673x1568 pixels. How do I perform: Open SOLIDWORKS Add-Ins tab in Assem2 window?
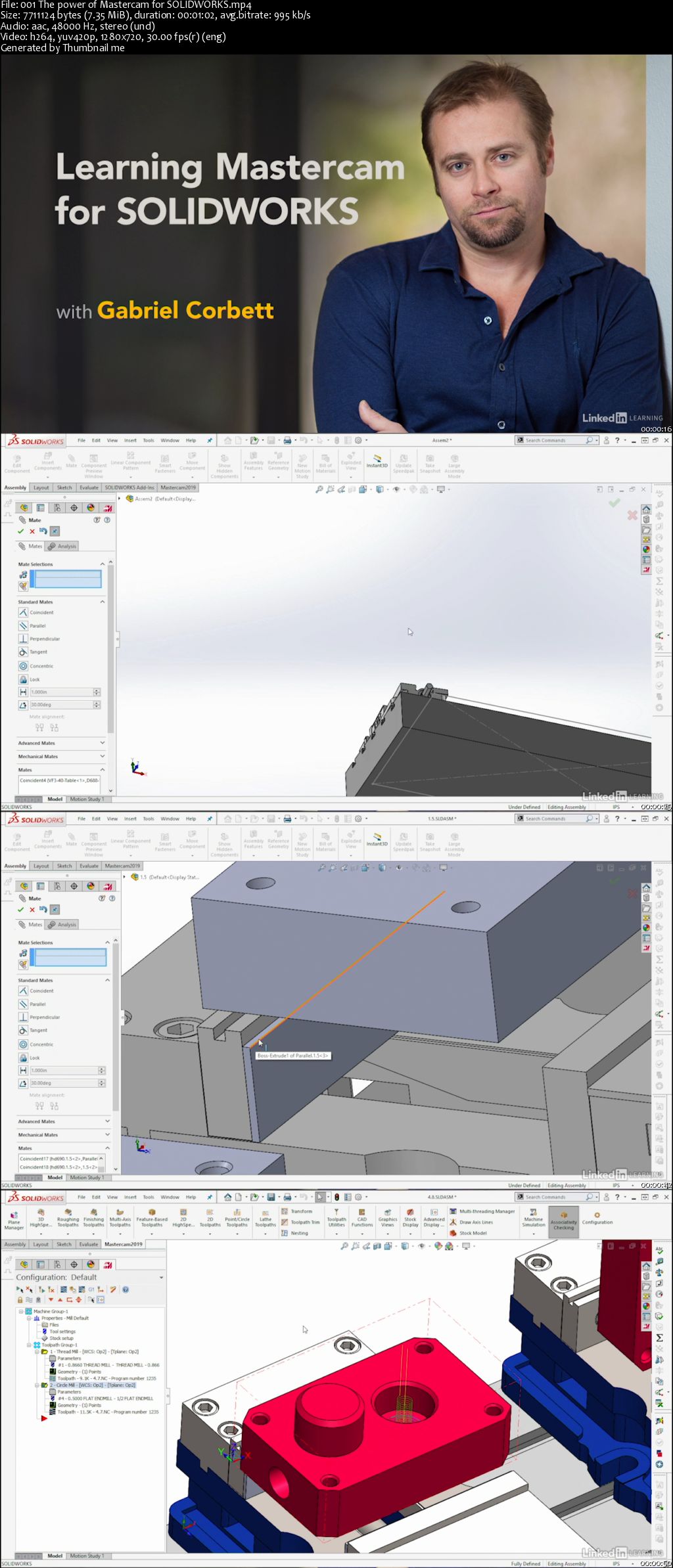pos(129,487)
